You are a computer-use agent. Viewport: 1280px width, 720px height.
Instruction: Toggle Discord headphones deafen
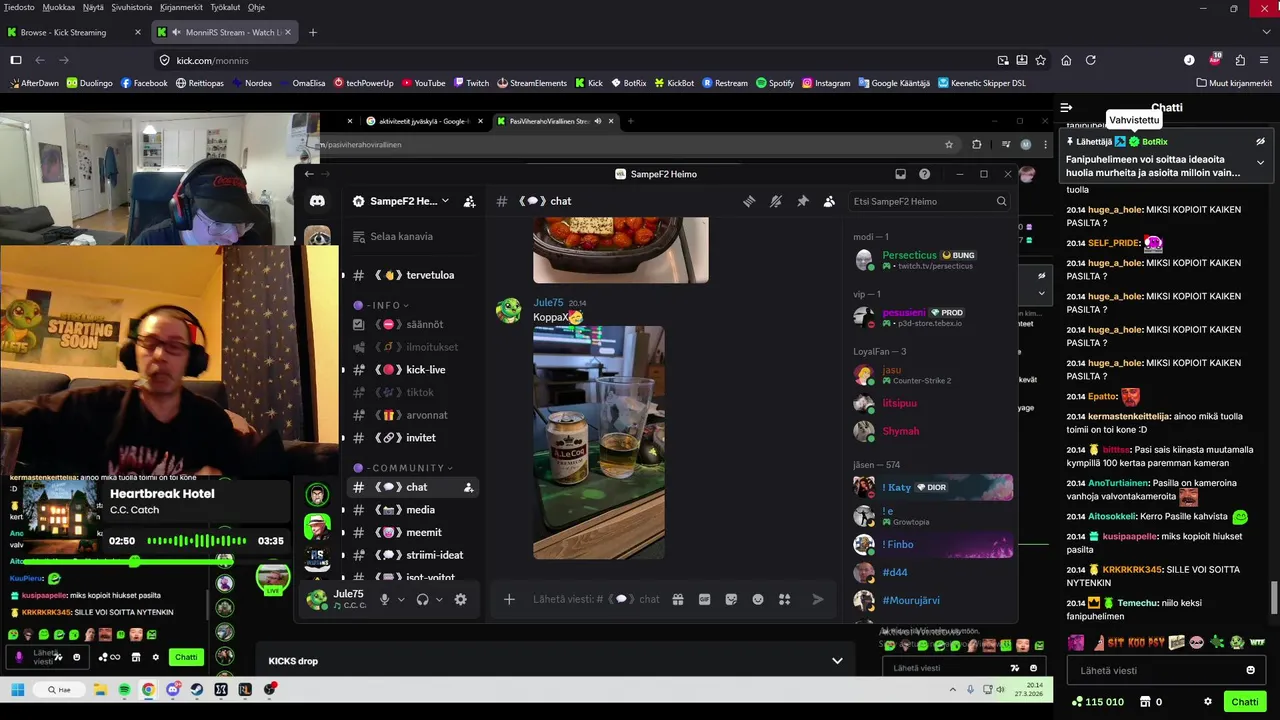click(x=422, y=599)
